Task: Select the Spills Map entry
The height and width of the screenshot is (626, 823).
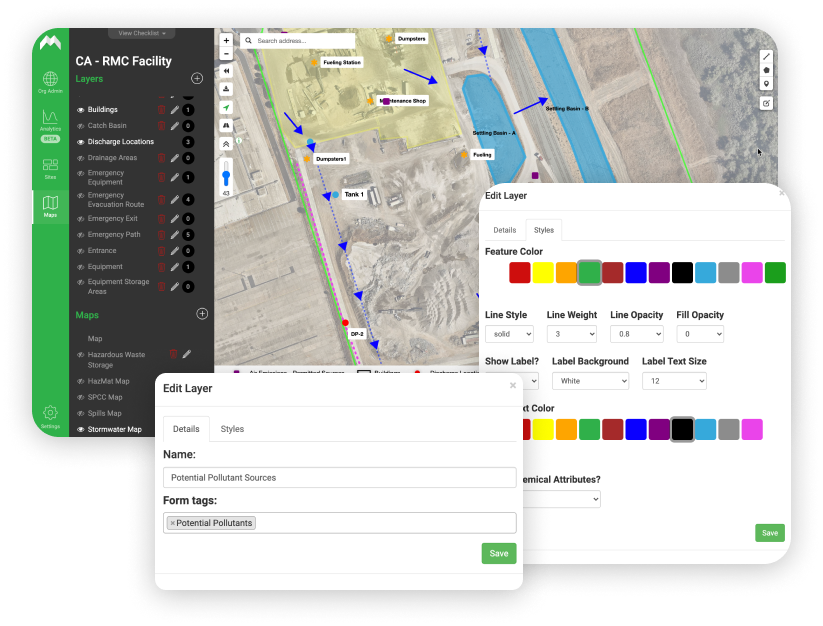Action: click(104, 413)
